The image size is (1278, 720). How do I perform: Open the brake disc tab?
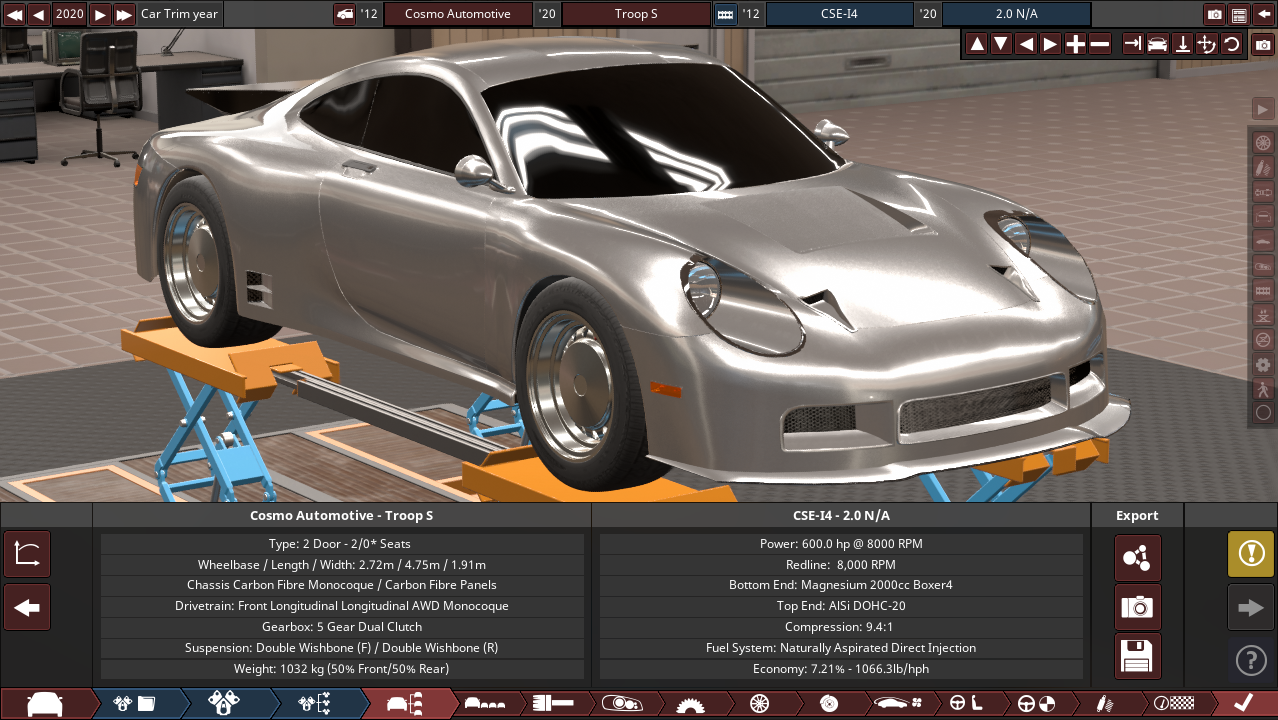pos(828,703)
